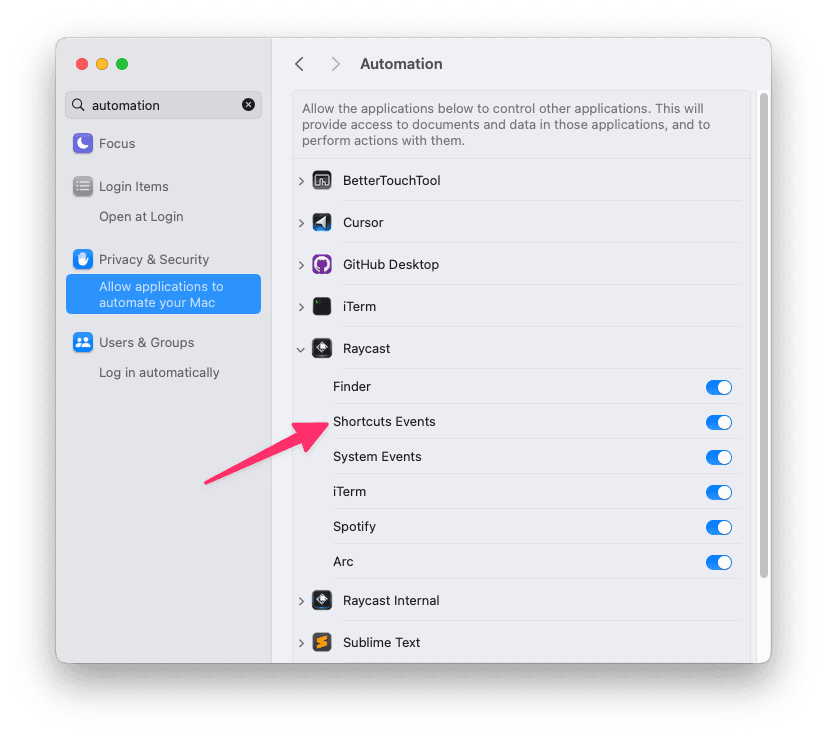Click the BetterTouchTool app icon

pyautogui.click(x=322, y=180)
